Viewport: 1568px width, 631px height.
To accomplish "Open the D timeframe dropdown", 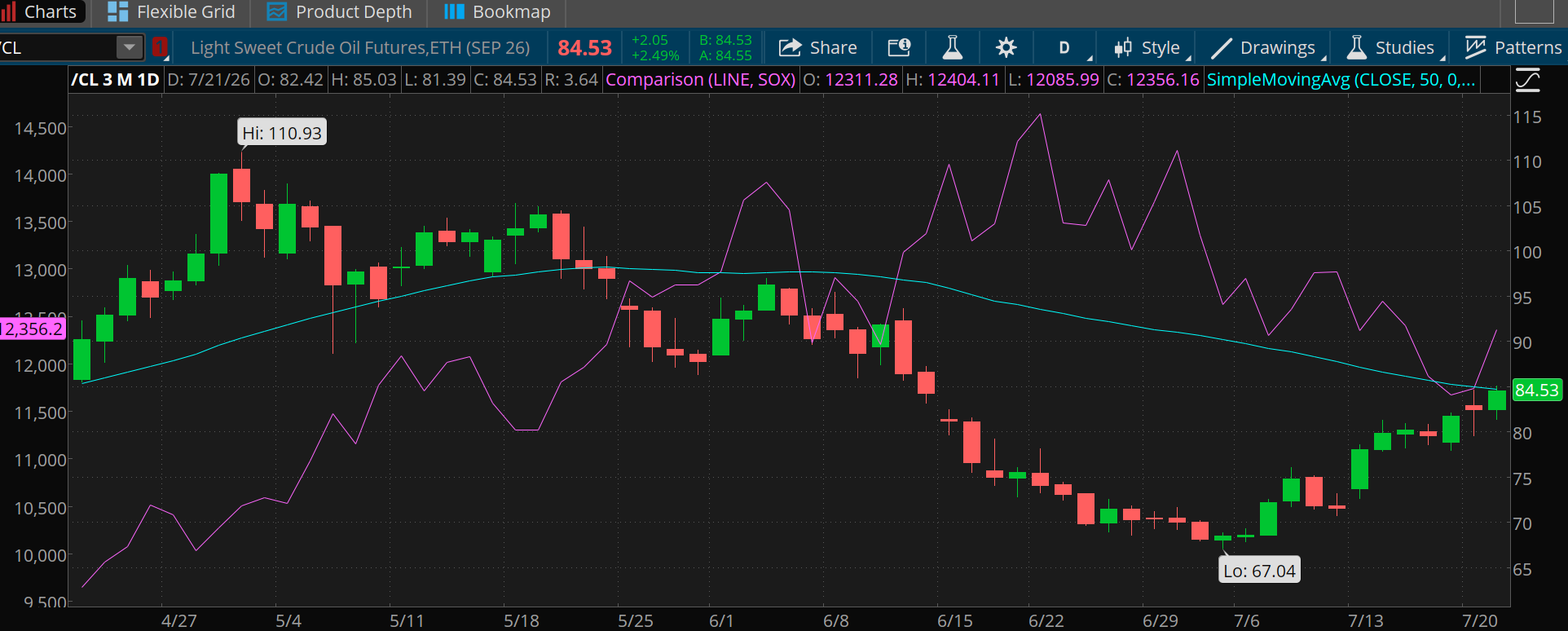I will click(x=1065, y=47).
